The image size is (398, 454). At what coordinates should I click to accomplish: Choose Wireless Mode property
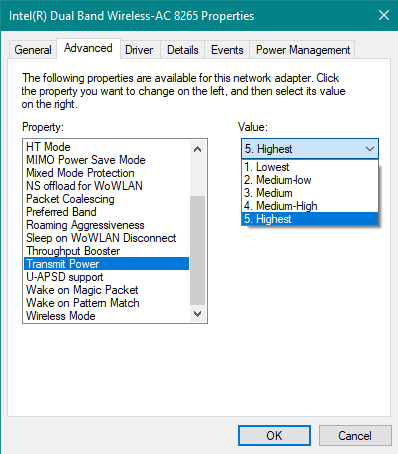(x=106, y=316)
